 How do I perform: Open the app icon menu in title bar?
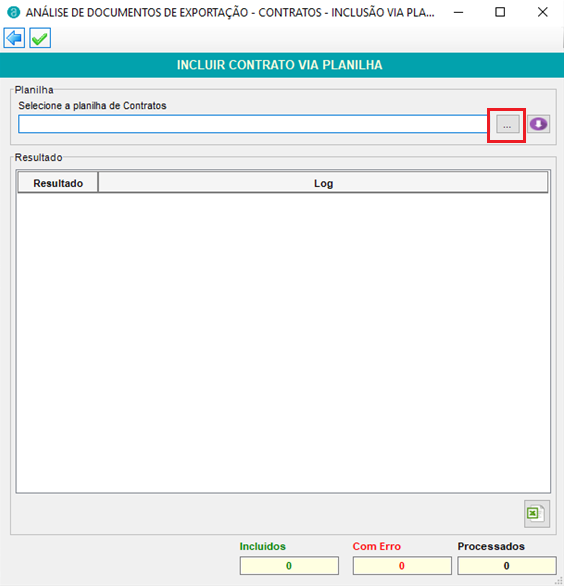(x=13, y=12)
